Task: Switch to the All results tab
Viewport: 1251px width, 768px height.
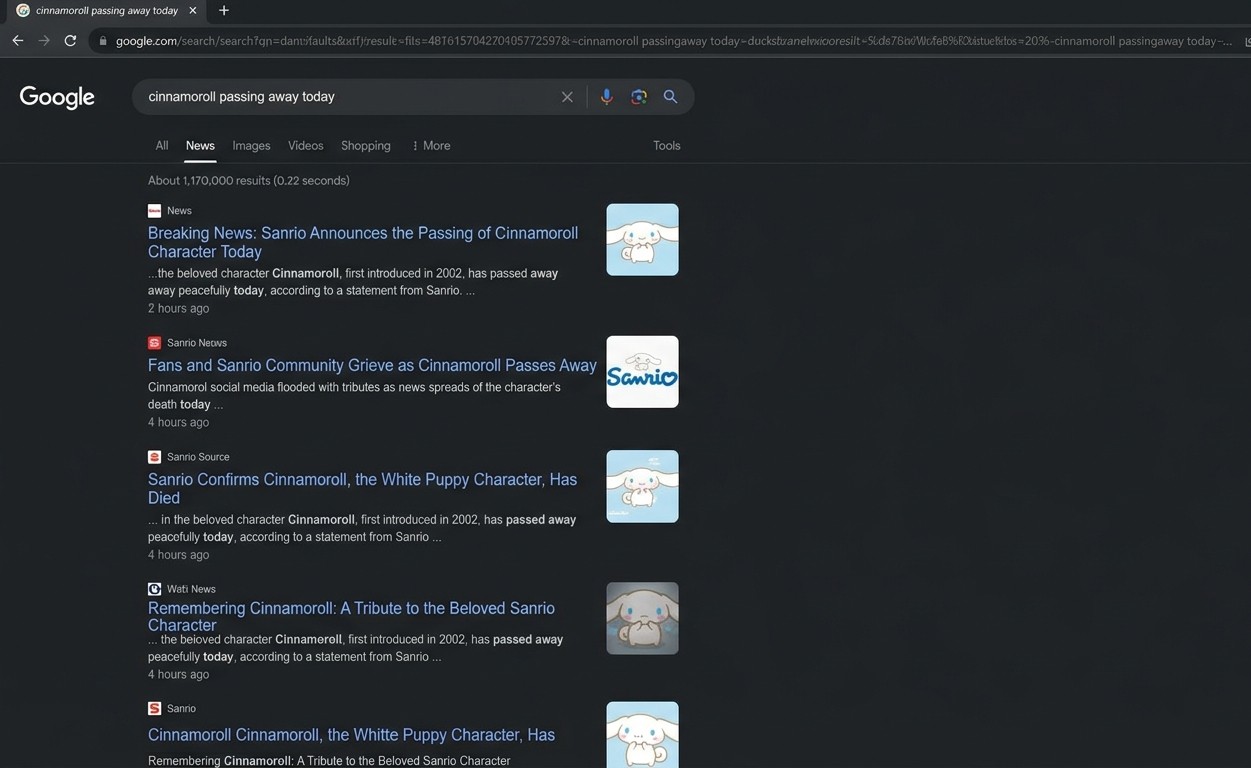Action: 162,146
